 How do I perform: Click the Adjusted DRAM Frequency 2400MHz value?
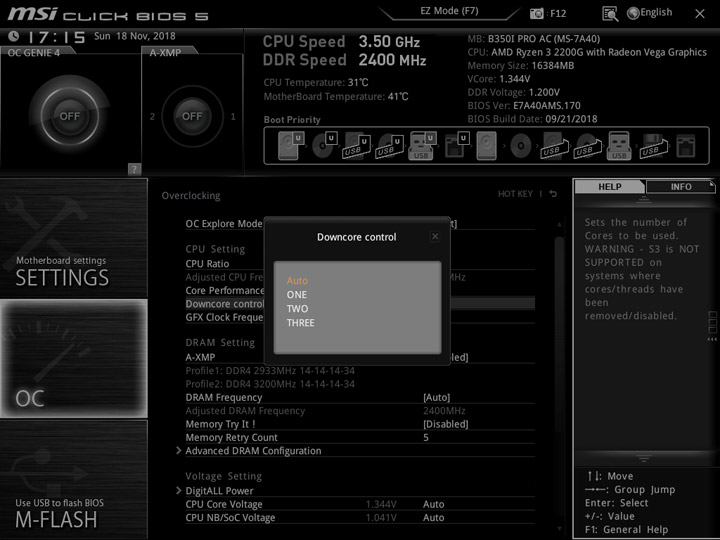pos(444,411)
